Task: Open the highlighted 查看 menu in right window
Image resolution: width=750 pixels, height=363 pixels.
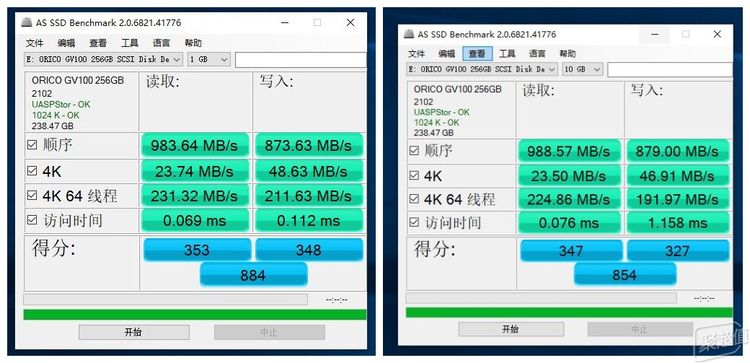Action: click(477, 54)
